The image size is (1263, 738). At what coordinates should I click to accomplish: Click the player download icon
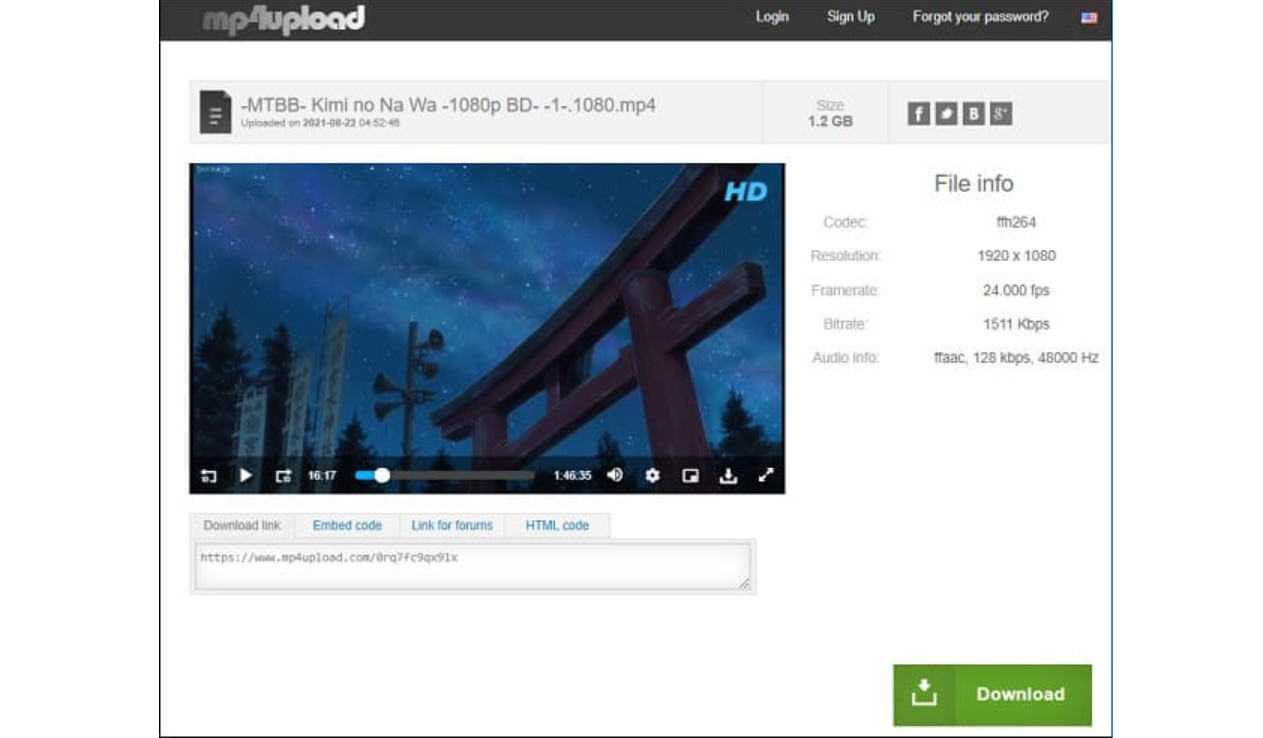(x=728, y=476)
